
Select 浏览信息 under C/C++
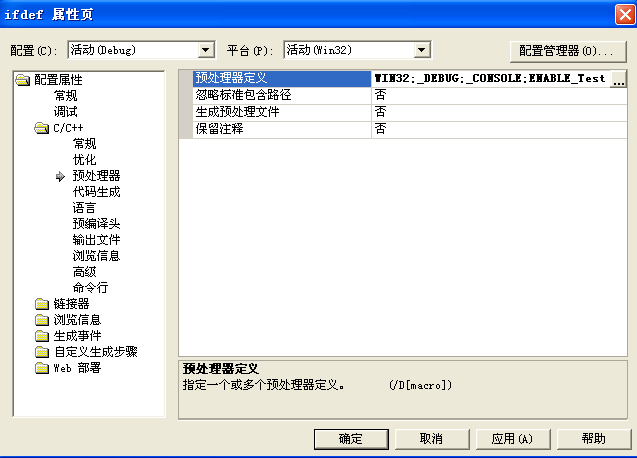click(x=96, y=256)
